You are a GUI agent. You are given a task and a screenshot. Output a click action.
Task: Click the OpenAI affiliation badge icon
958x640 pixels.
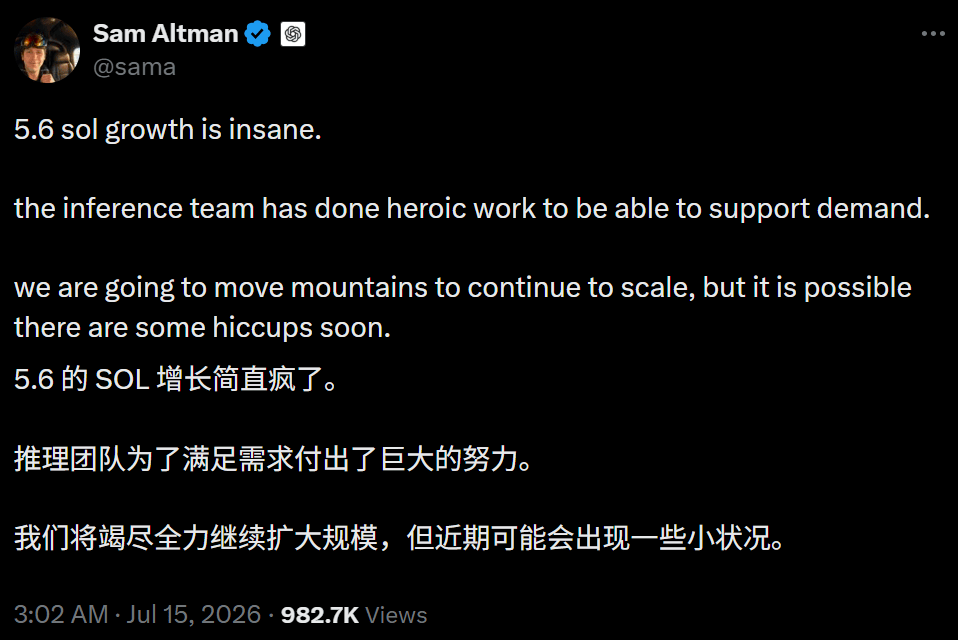[293, 34]
